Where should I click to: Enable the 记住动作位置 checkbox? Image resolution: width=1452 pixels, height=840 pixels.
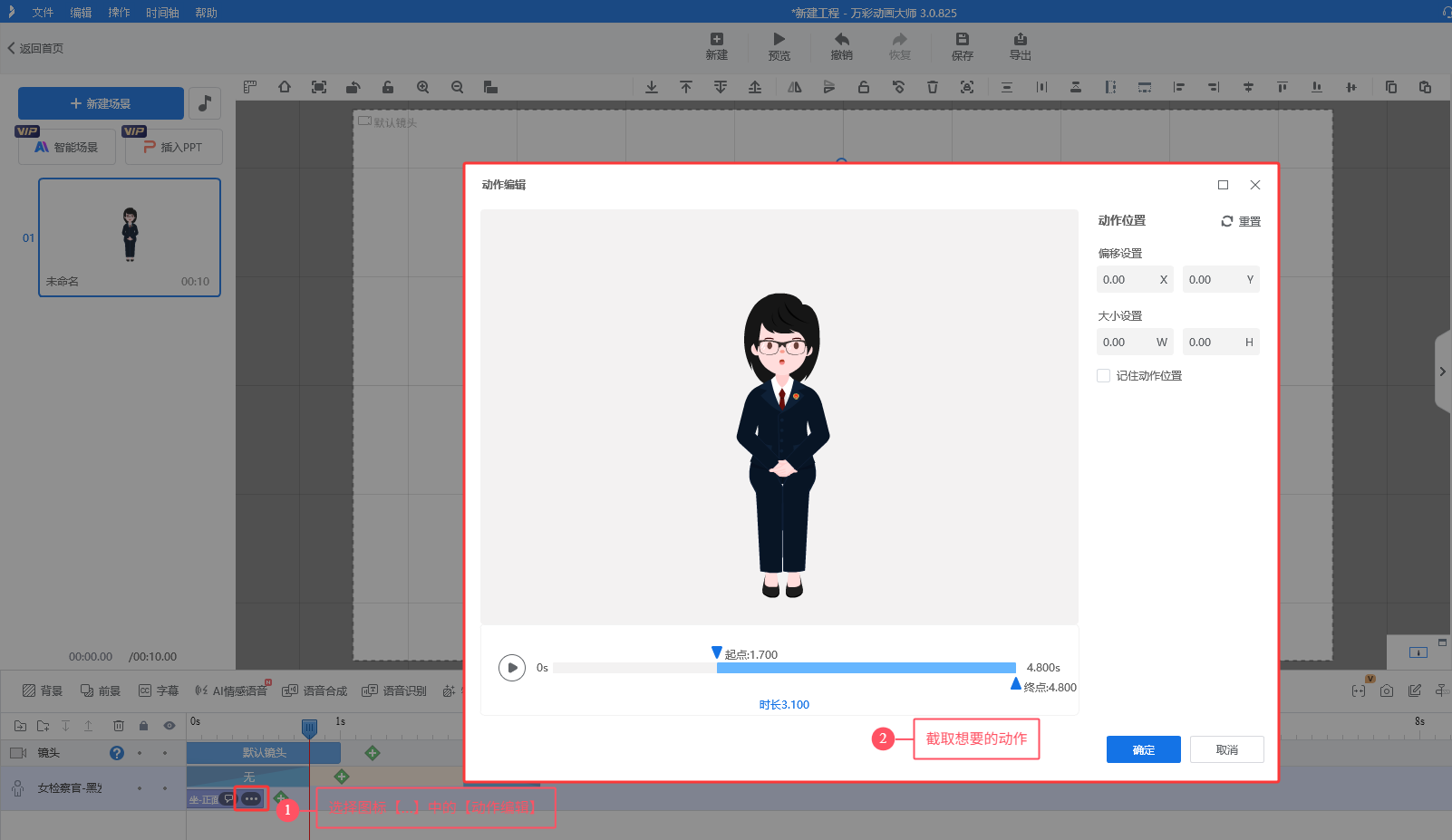point(1104,376)
